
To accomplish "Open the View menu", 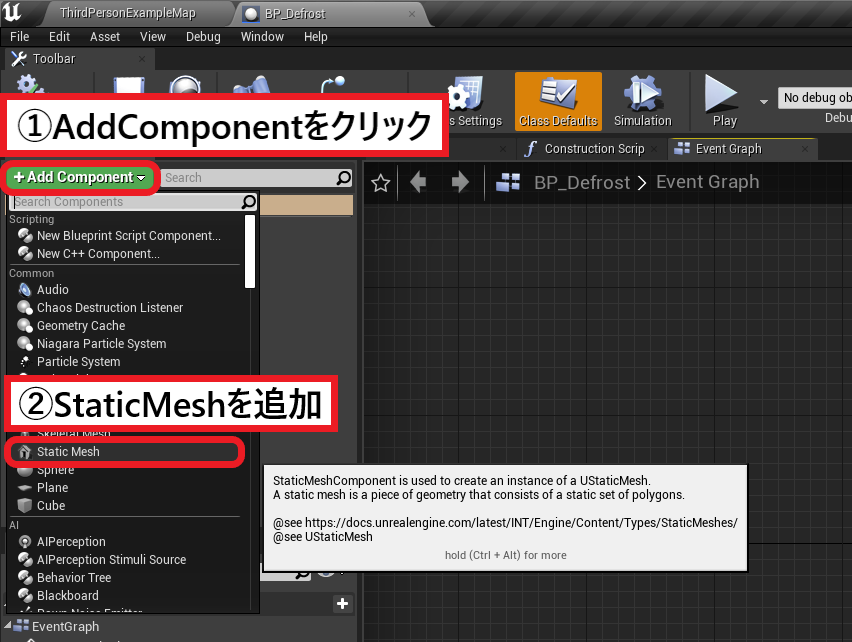I will pyautogui.click(x=153, y=36).
